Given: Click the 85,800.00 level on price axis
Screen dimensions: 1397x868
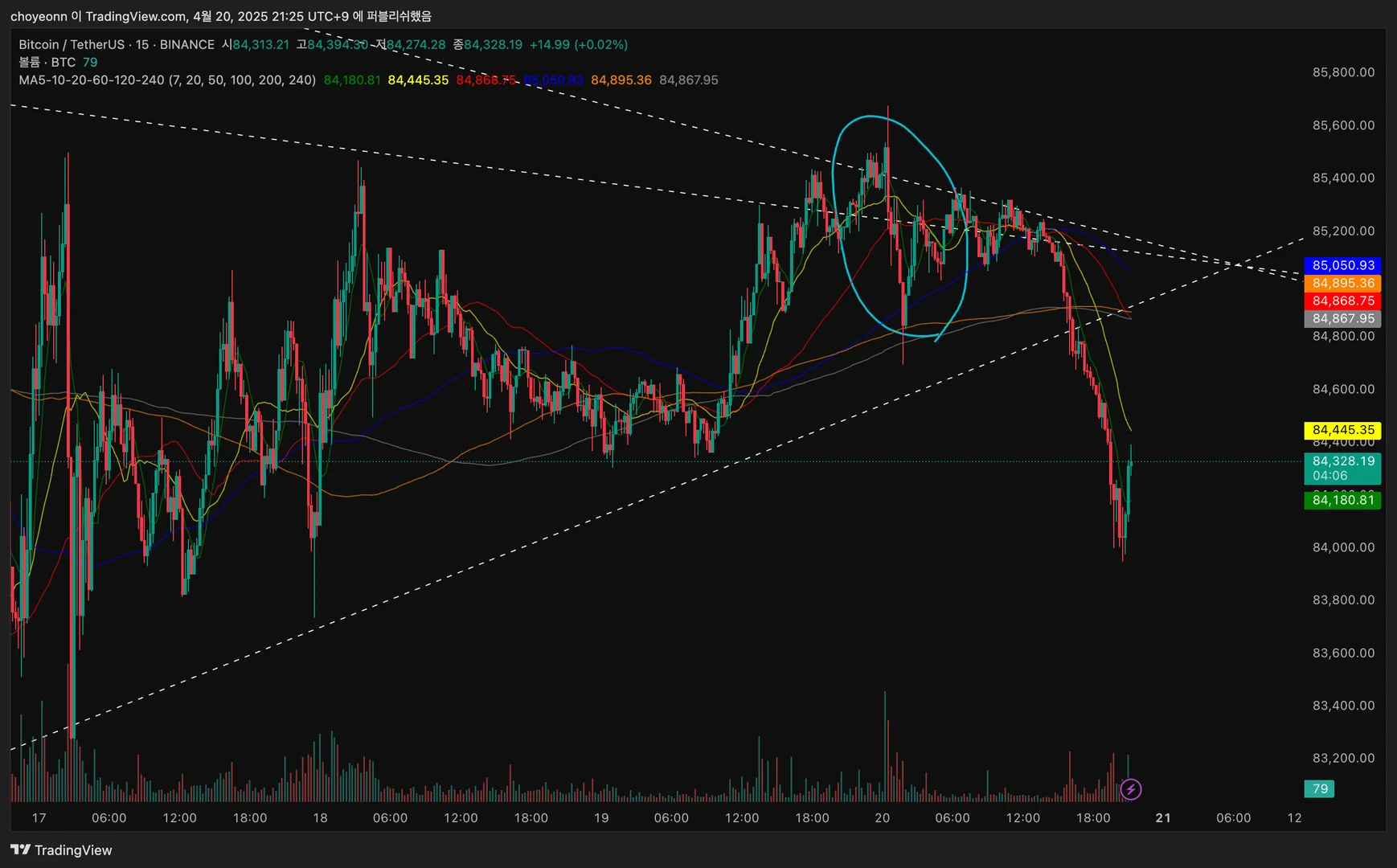Looking at the screenshot, I should click(1343, 72).
